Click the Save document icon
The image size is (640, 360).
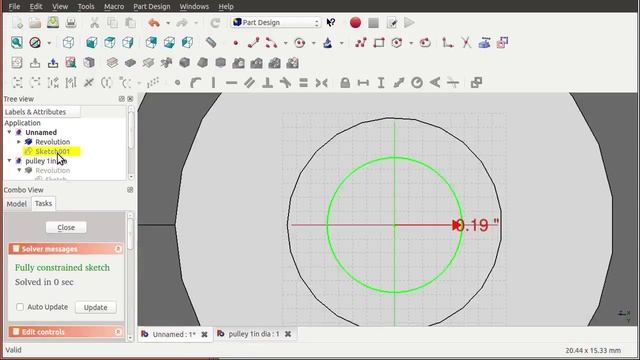53,22
